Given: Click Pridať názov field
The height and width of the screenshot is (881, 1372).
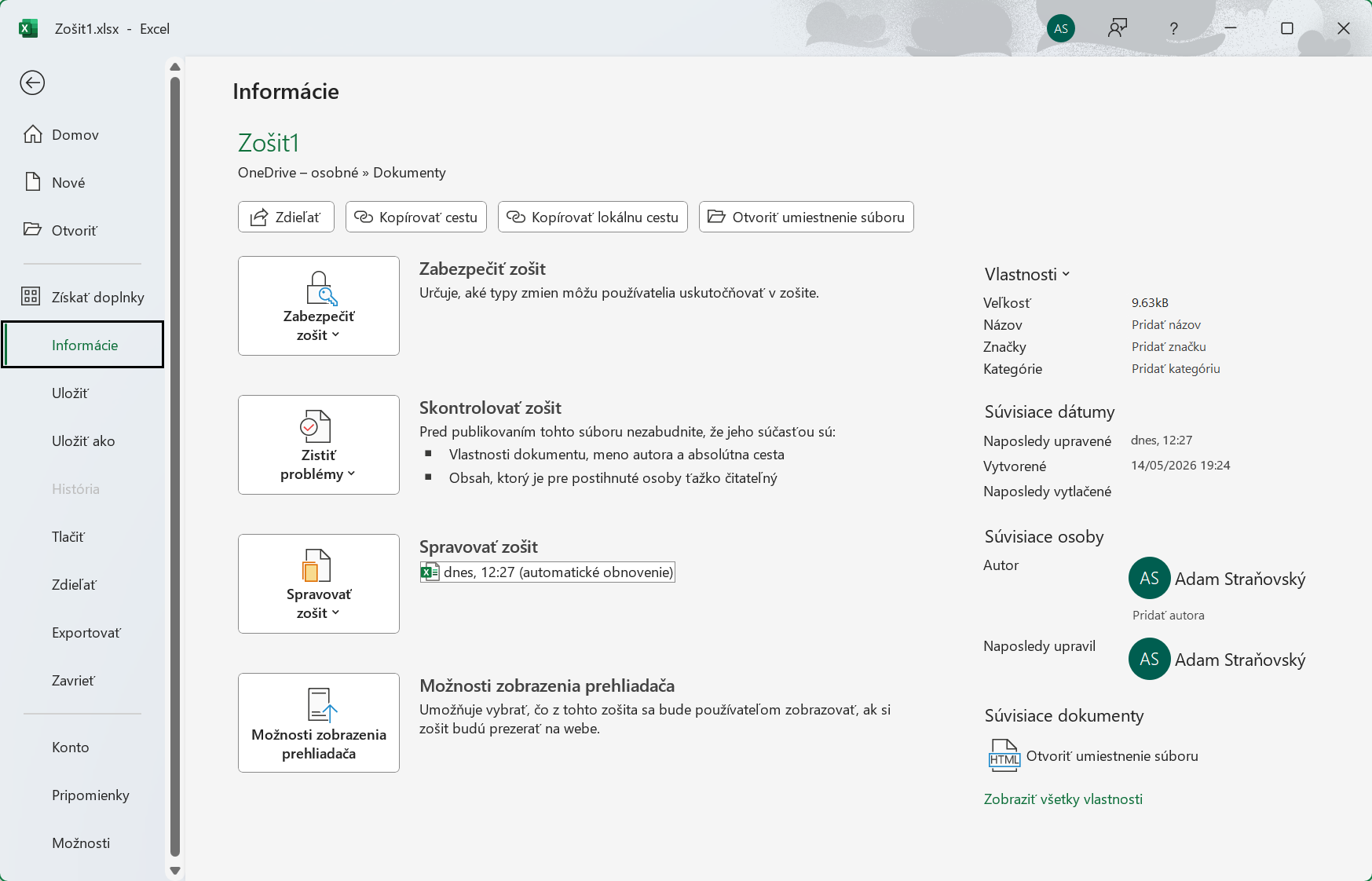Looking at the screenshot, I should 1165,324.
